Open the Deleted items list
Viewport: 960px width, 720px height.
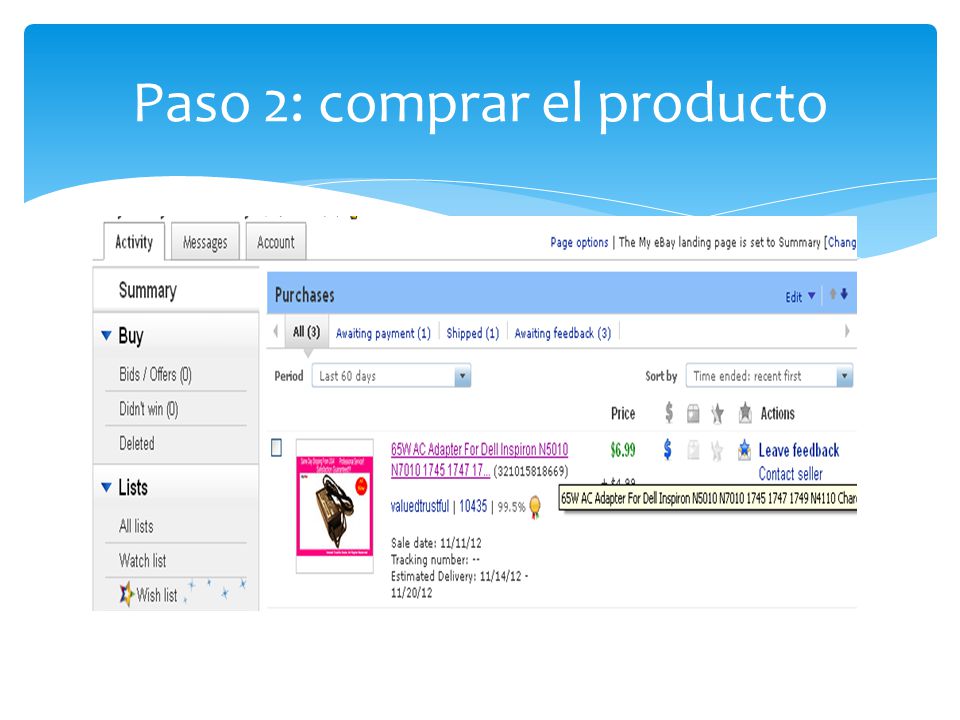(137, 443)
